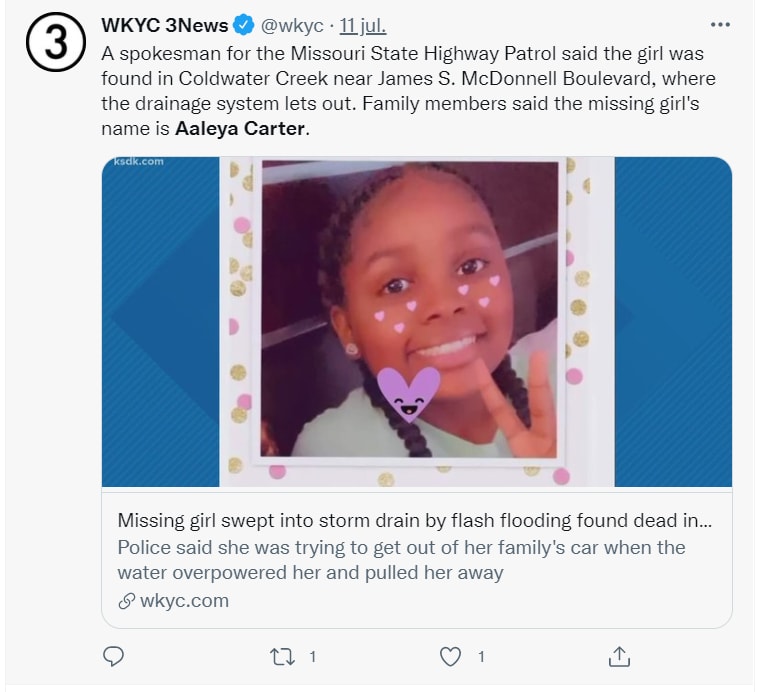773x692 pixels.
Task: Open the wkyc.com domain link
Action: [184, 601]
